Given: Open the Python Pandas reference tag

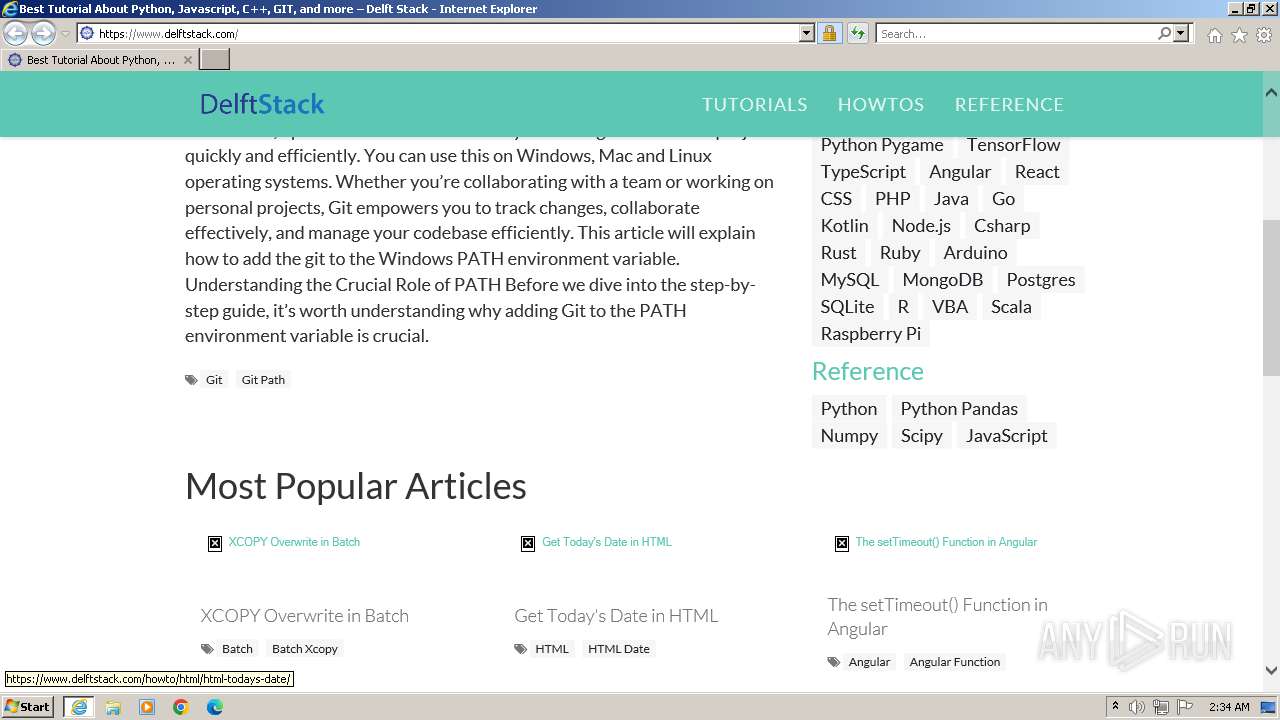Looking at the screenshot, I should 959,409.
